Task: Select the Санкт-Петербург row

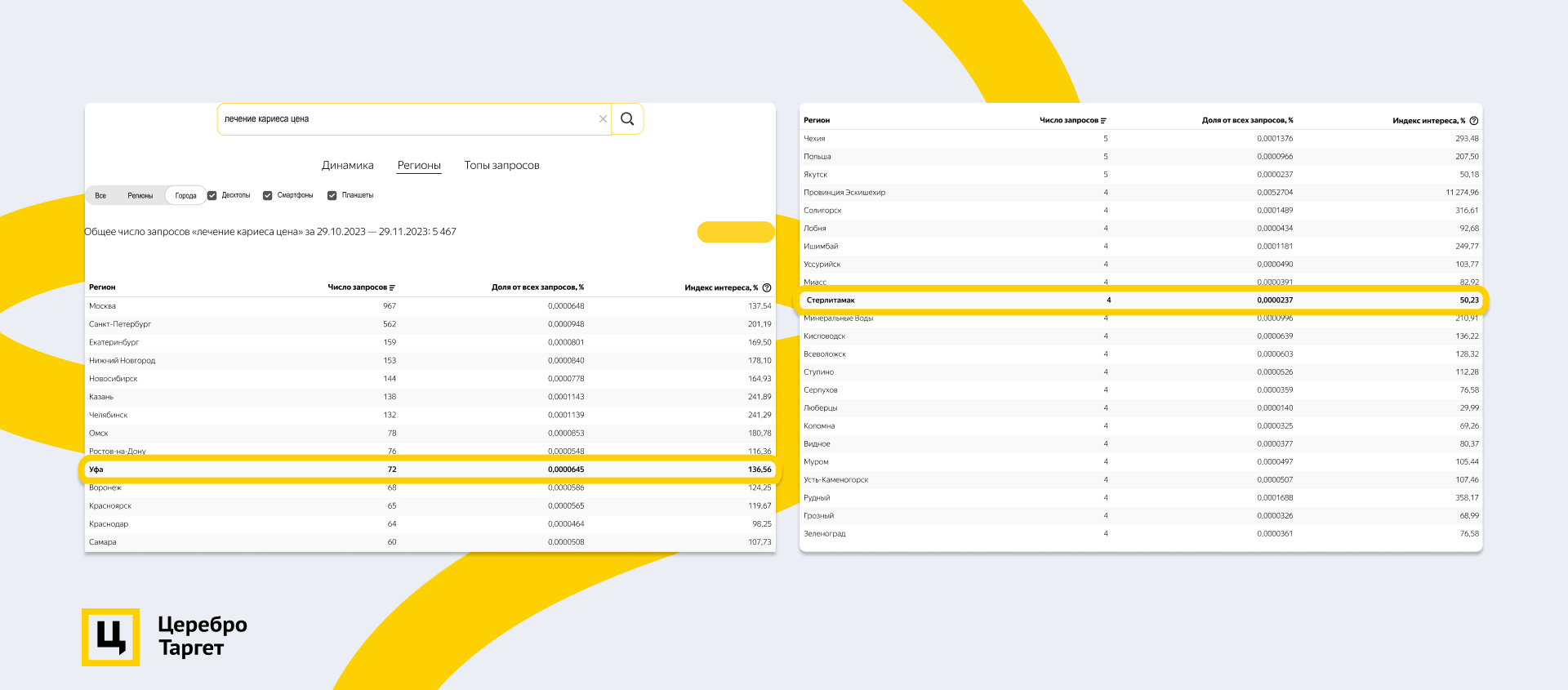Action: coord(430,324)
